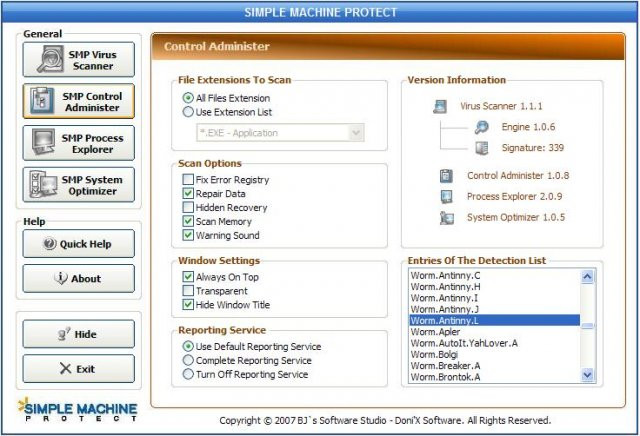Uncheck the Repair Data option

point(188,194)
